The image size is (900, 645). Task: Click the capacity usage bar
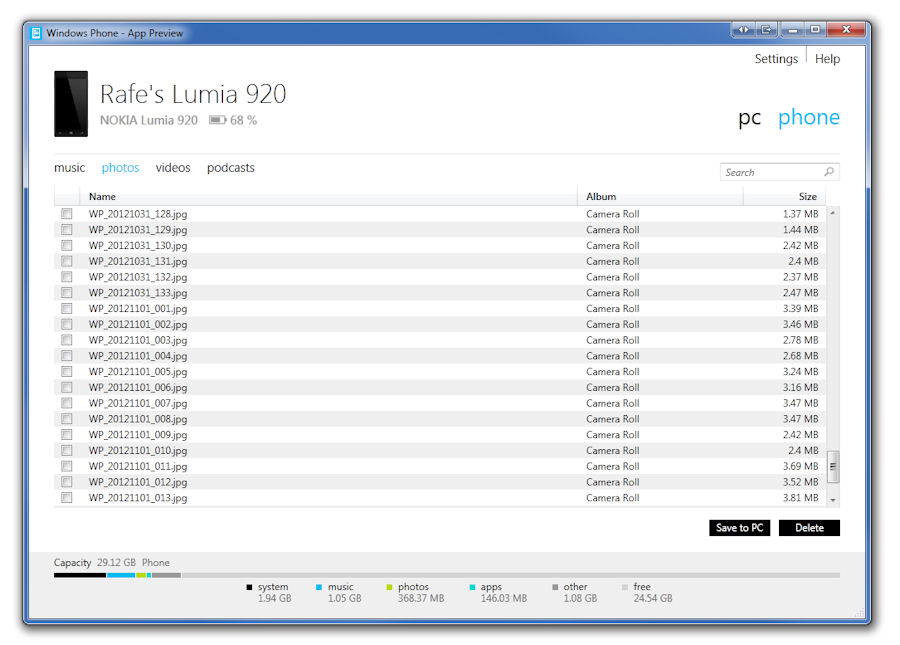(x=447, y=575)
